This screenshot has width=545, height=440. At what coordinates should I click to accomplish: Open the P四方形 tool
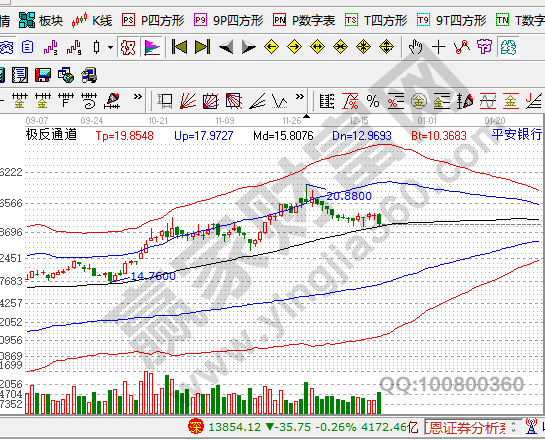pyautogui.click(x=153, y=21)
